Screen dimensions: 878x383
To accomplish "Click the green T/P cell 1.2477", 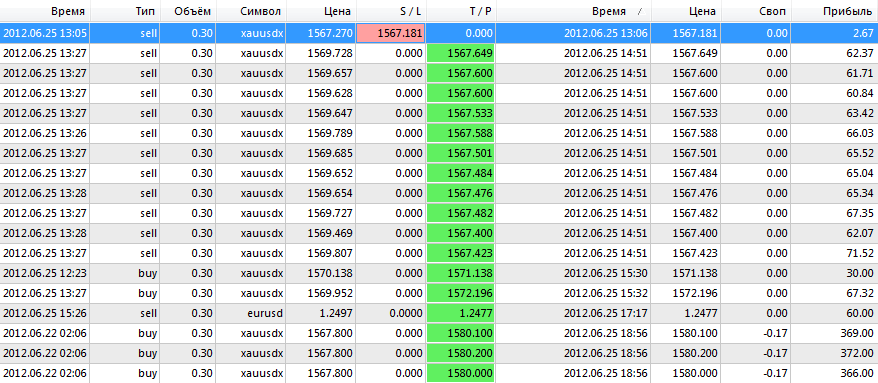I will 460,313.
